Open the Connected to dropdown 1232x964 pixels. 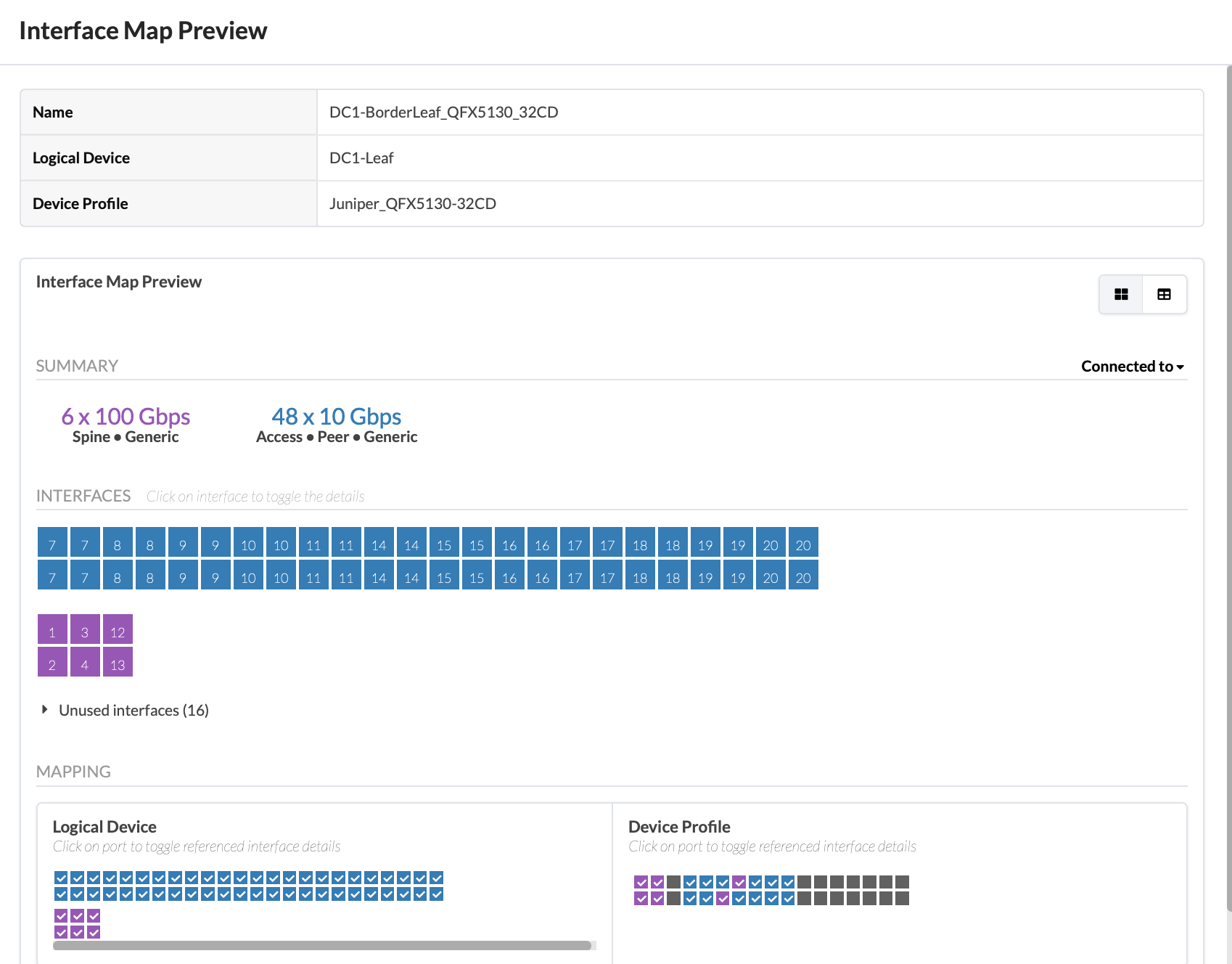click(1132, 367)
